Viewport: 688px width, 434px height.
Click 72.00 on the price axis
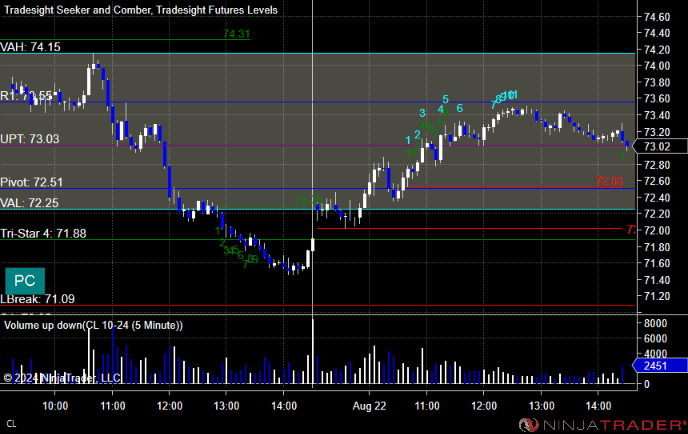[x=657, y=230]
